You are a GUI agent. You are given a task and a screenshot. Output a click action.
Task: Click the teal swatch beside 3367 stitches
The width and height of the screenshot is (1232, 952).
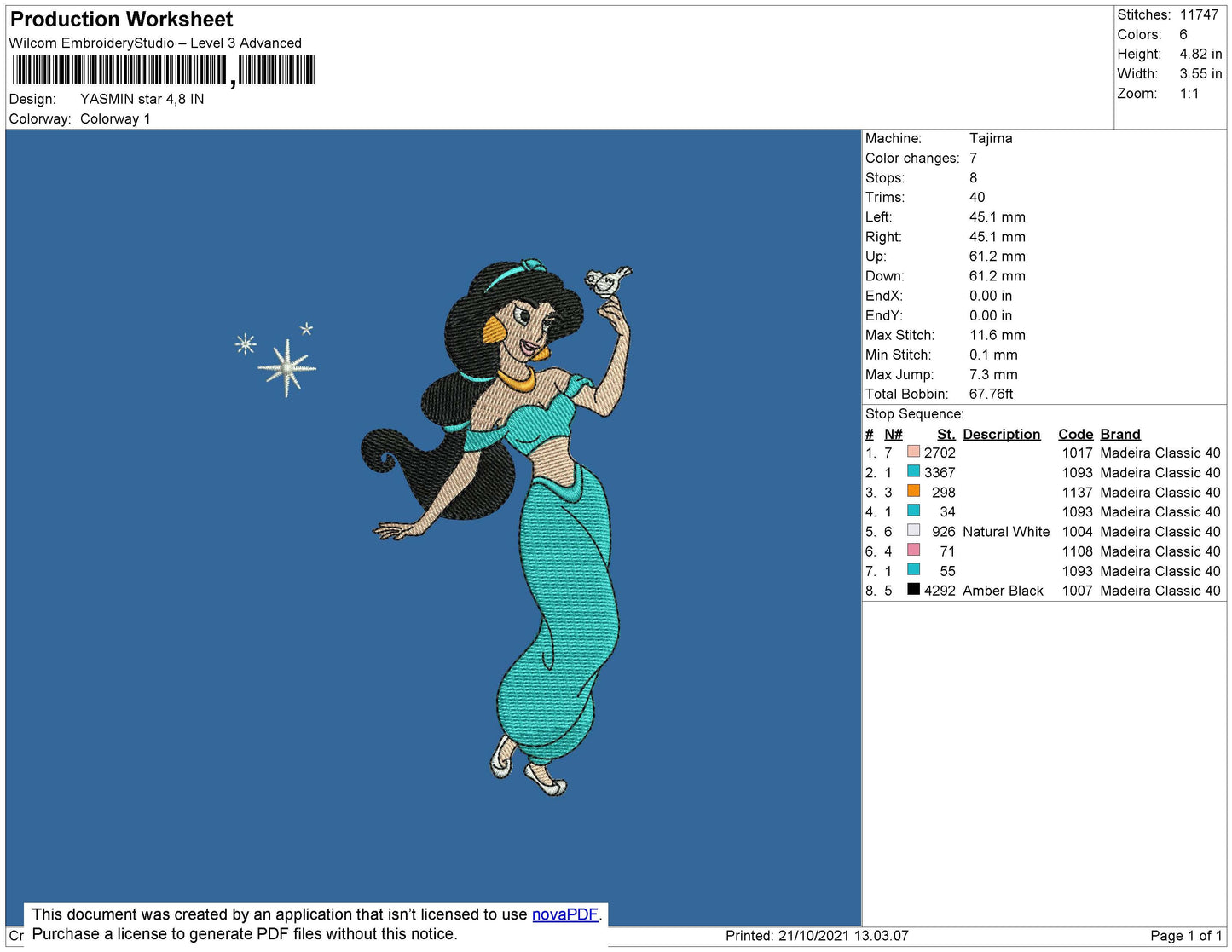click(x=913, y=471)
